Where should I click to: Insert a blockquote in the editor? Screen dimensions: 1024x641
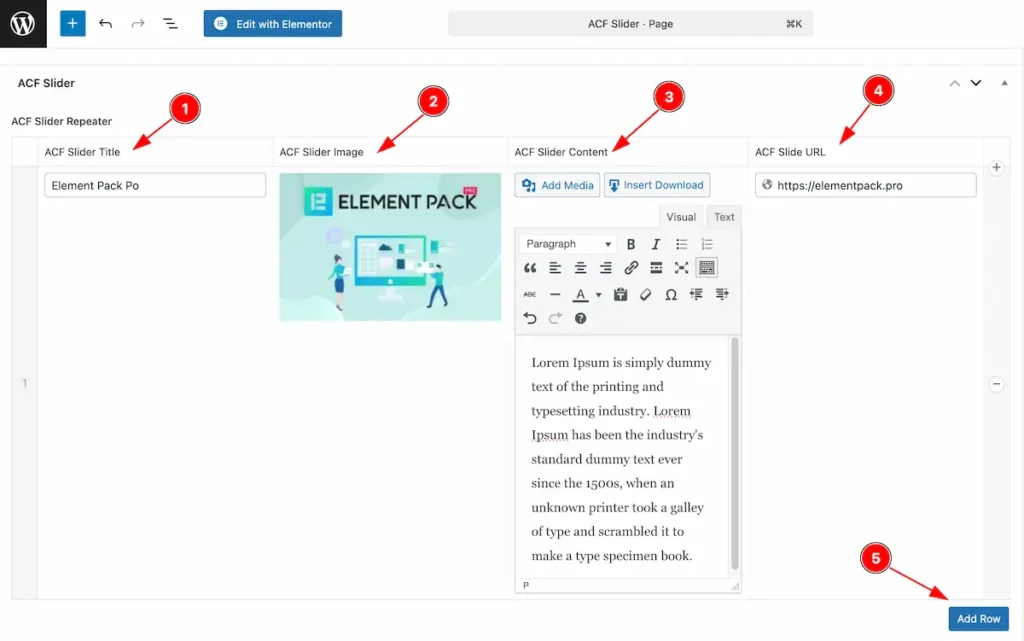(x=530, y=268)
